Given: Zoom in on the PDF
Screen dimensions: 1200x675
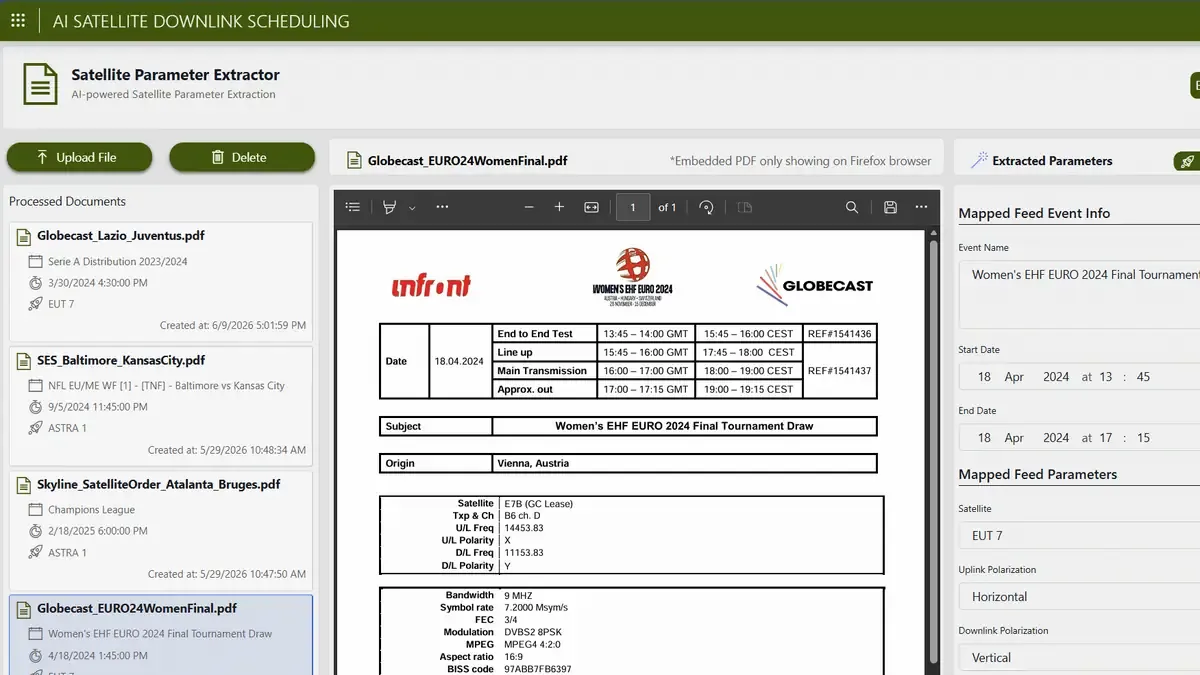Looking at the screenshot, I should pos(559,207).
